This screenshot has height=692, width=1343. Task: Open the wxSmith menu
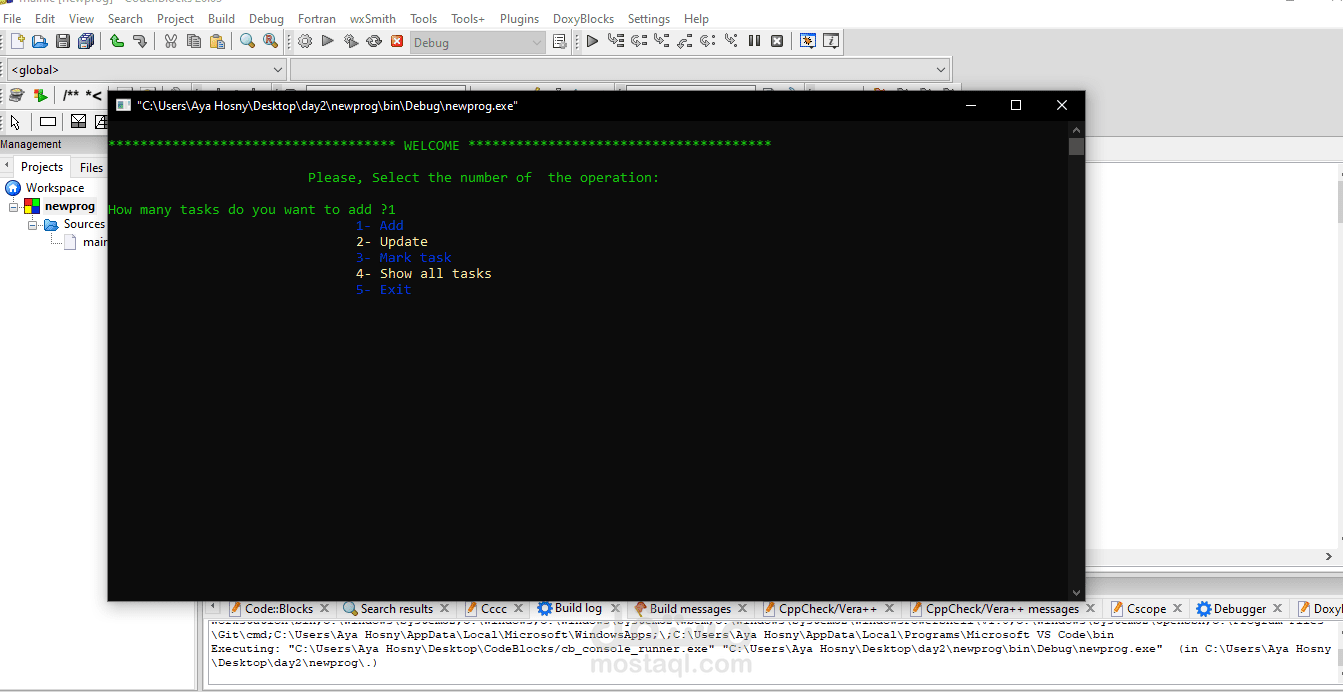(373, 18)
